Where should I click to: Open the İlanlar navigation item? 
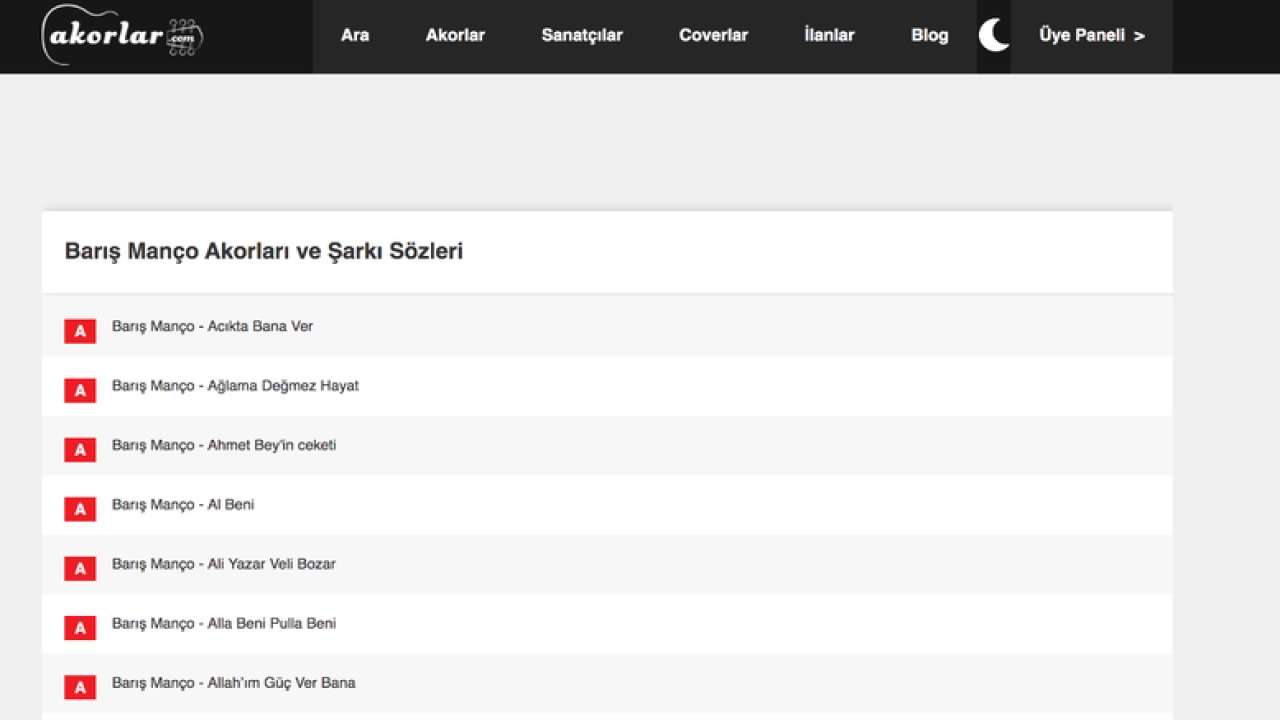click(829, 36)
